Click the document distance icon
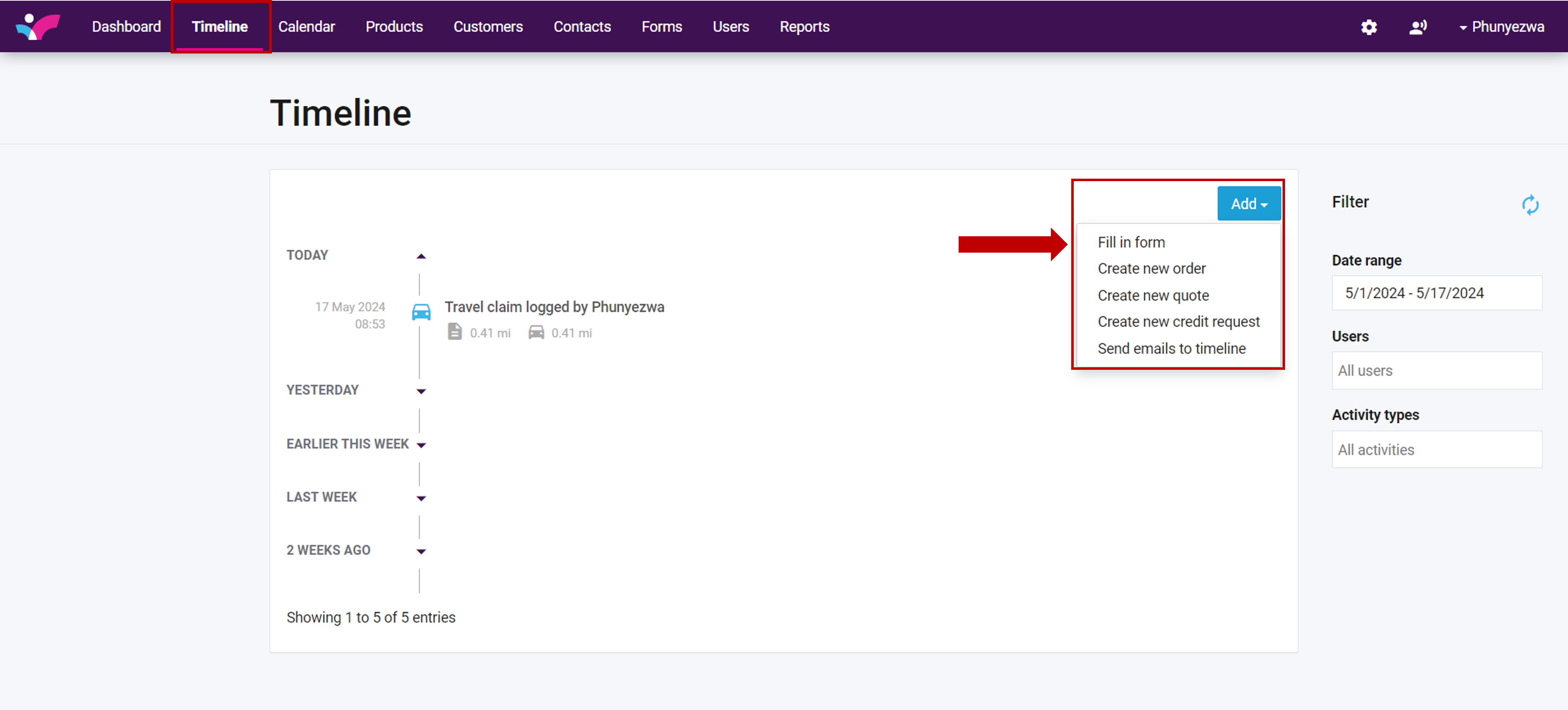This screenshot has height=710, width=1568. [x=454, y=332]
